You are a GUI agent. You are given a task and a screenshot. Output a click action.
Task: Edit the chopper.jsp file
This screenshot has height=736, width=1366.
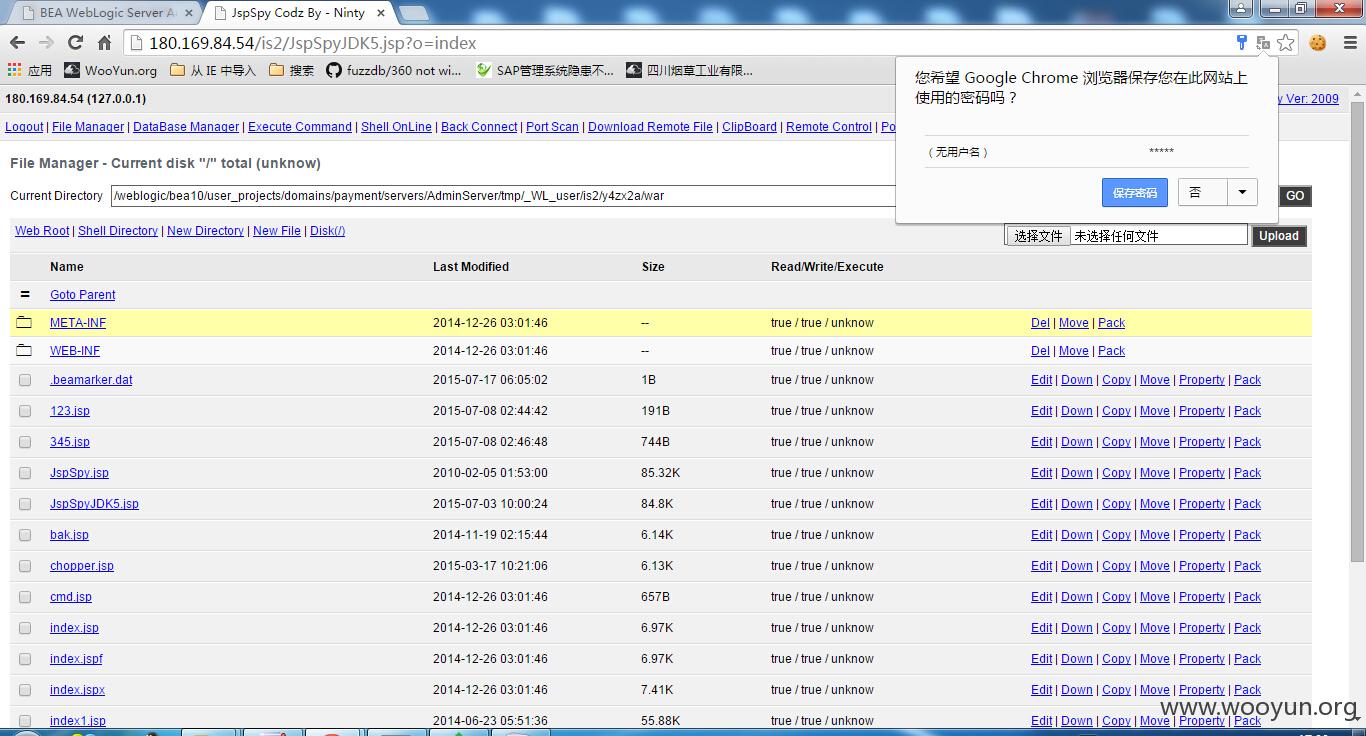[1042, 566]
